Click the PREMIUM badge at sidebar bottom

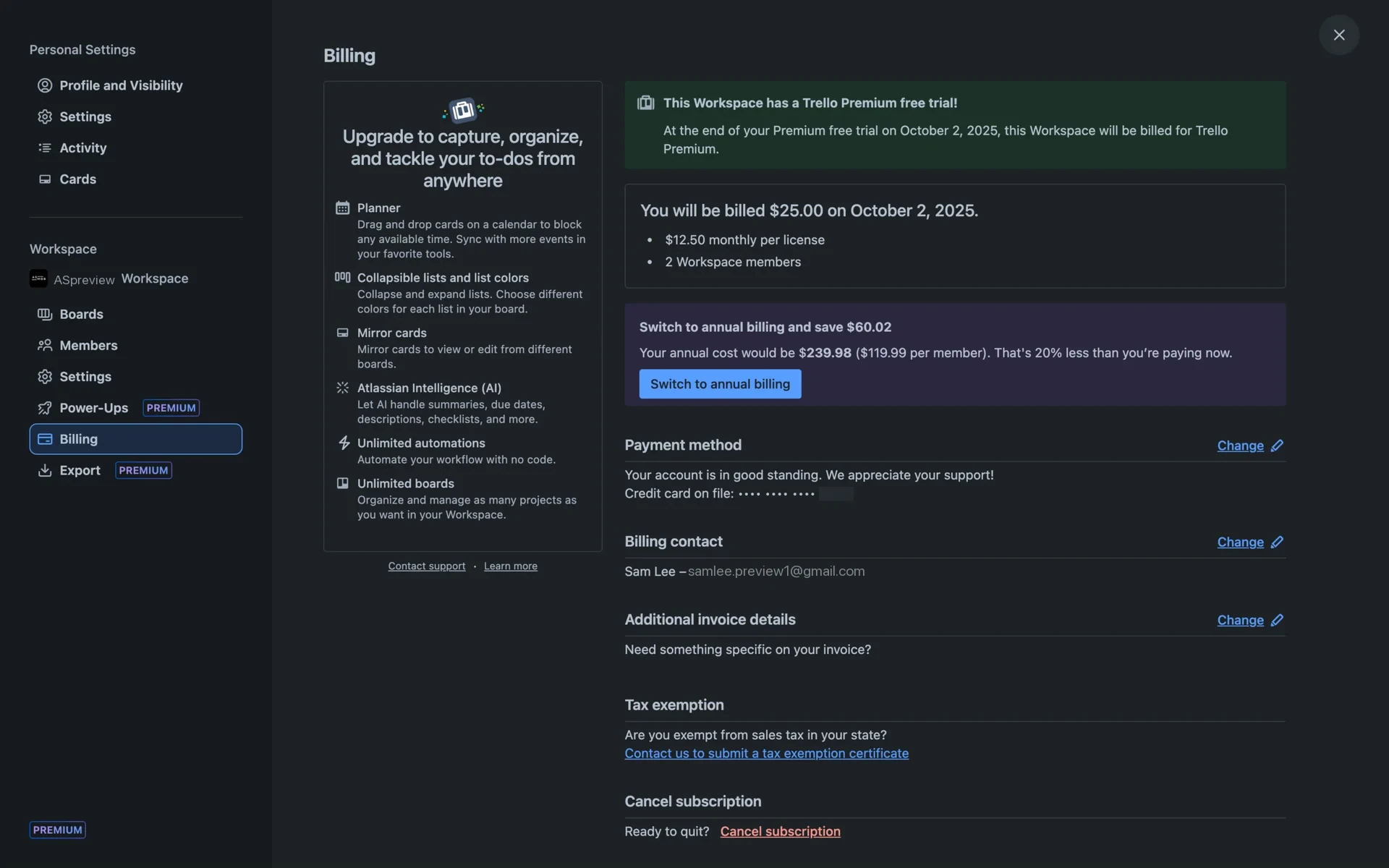(x=57, y=830)
